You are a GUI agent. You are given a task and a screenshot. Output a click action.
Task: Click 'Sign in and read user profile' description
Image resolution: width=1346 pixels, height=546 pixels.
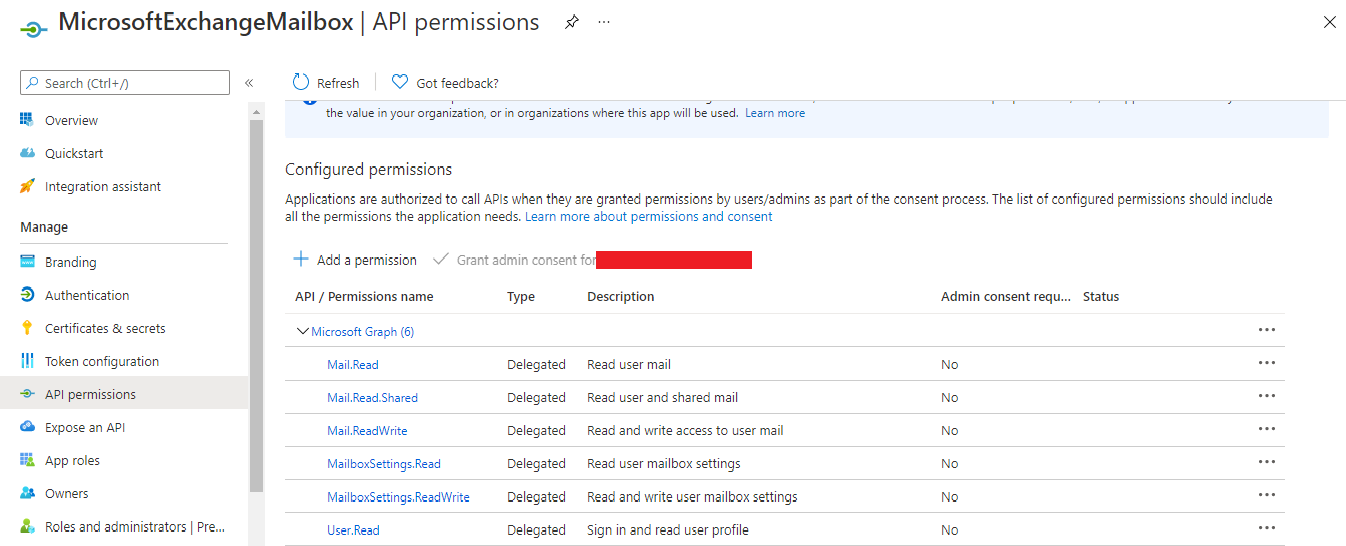[x=668, y=529]
